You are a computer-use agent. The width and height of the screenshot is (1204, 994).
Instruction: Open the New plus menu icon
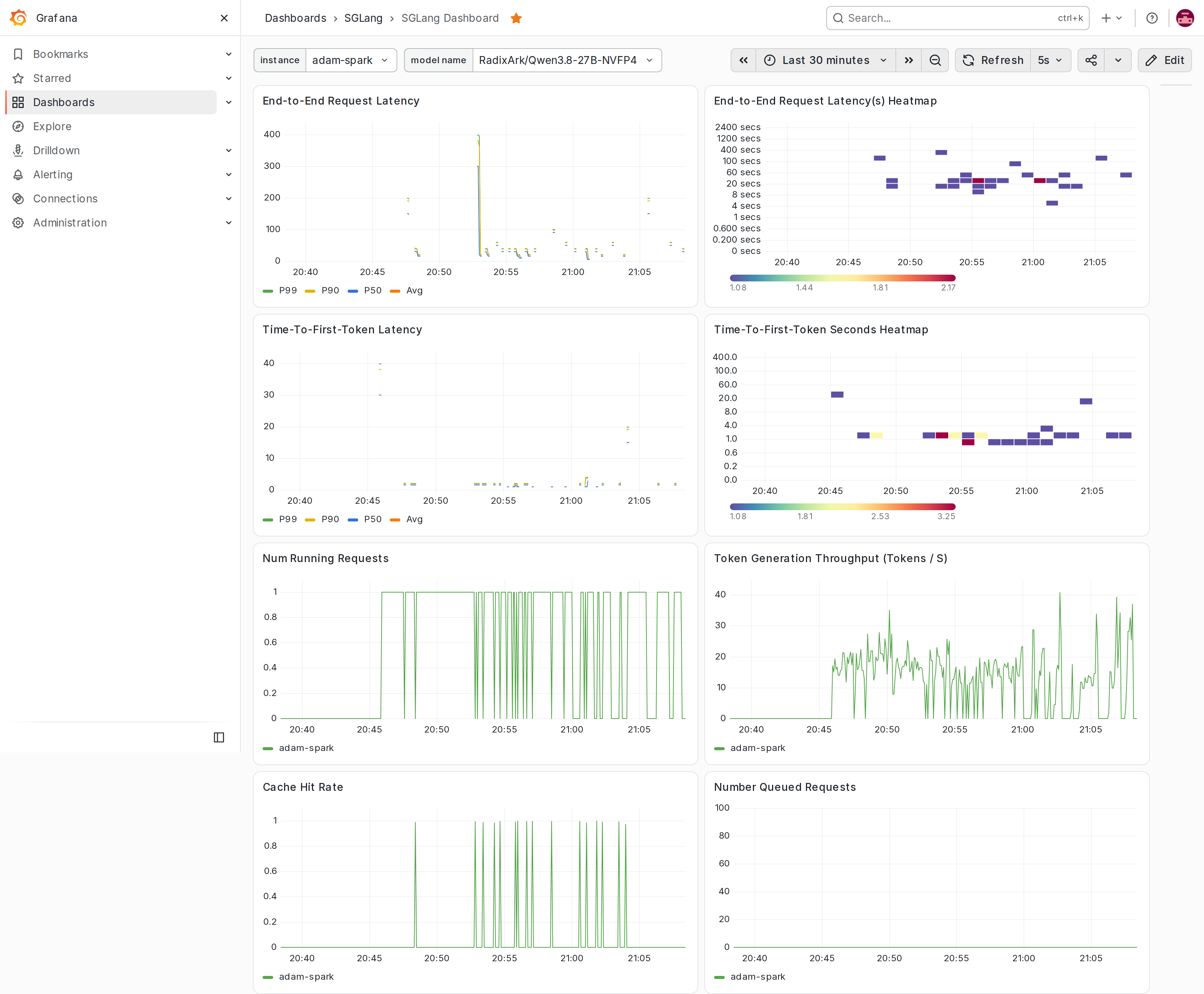(x=1111, y=18)
